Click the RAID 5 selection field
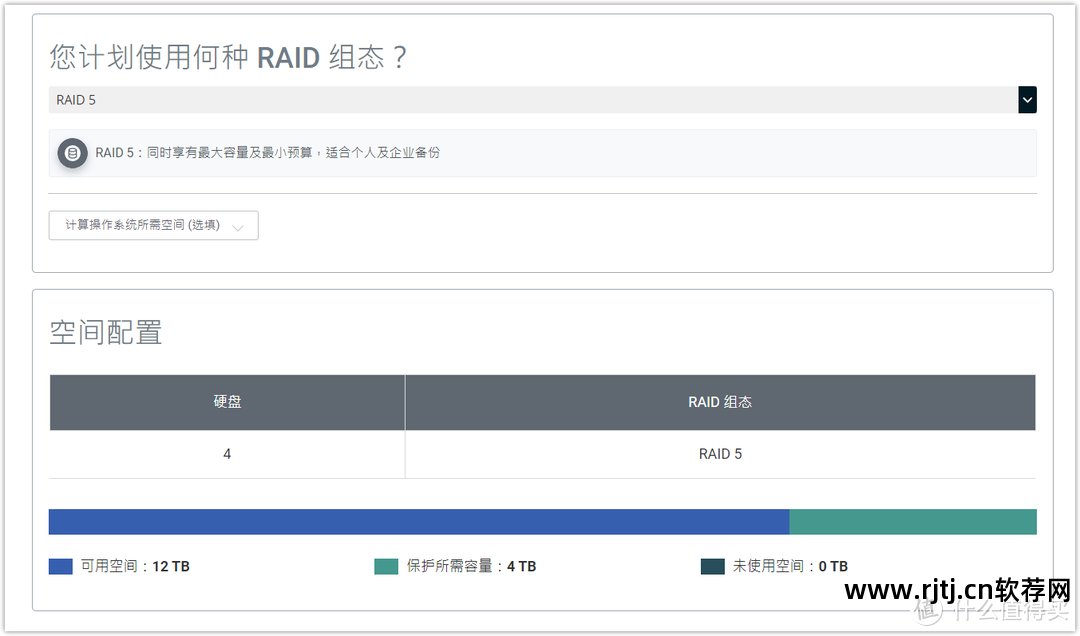 542,100
